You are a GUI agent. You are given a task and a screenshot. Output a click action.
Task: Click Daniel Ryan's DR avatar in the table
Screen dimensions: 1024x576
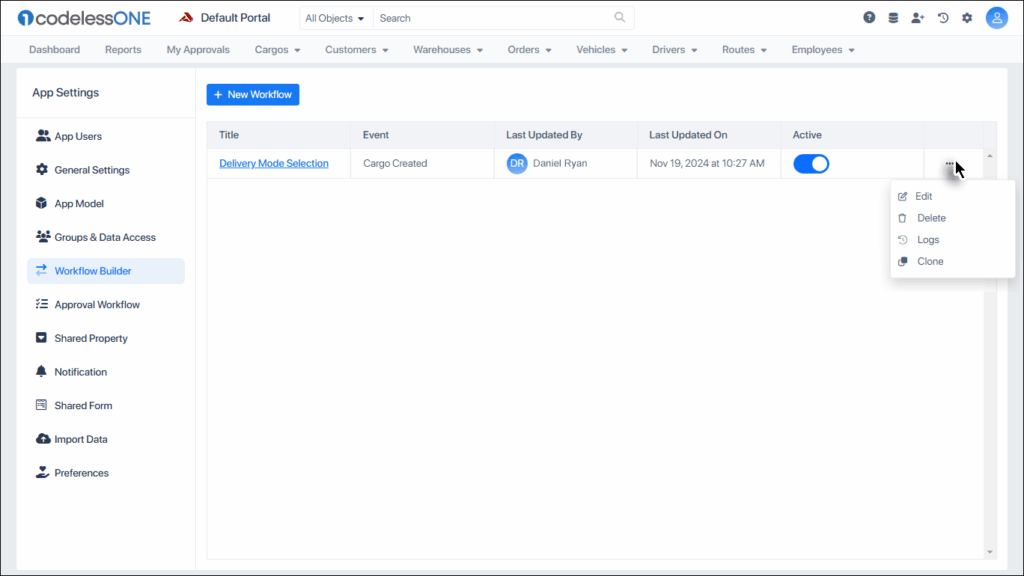[x=516, y=163]
